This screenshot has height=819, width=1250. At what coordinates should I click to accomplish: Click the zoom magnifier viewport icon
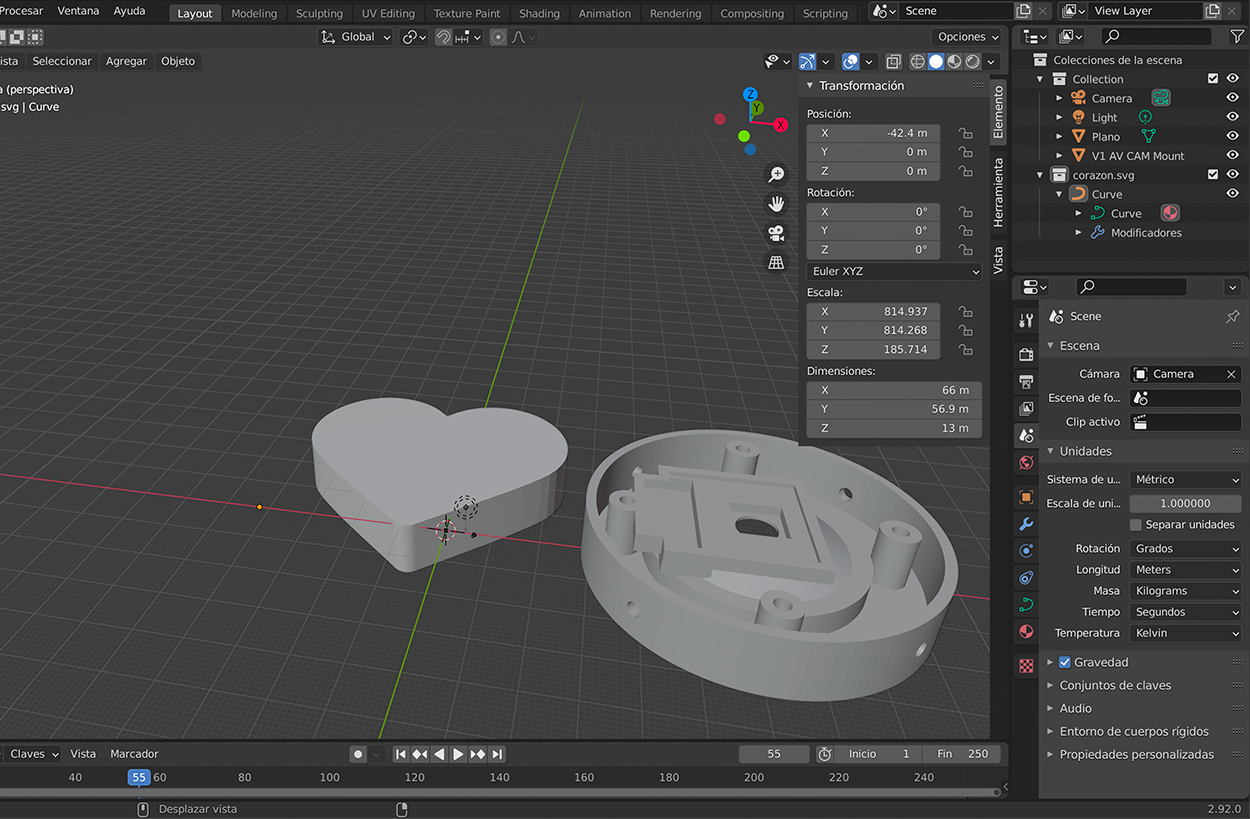(x=776, y=175)
